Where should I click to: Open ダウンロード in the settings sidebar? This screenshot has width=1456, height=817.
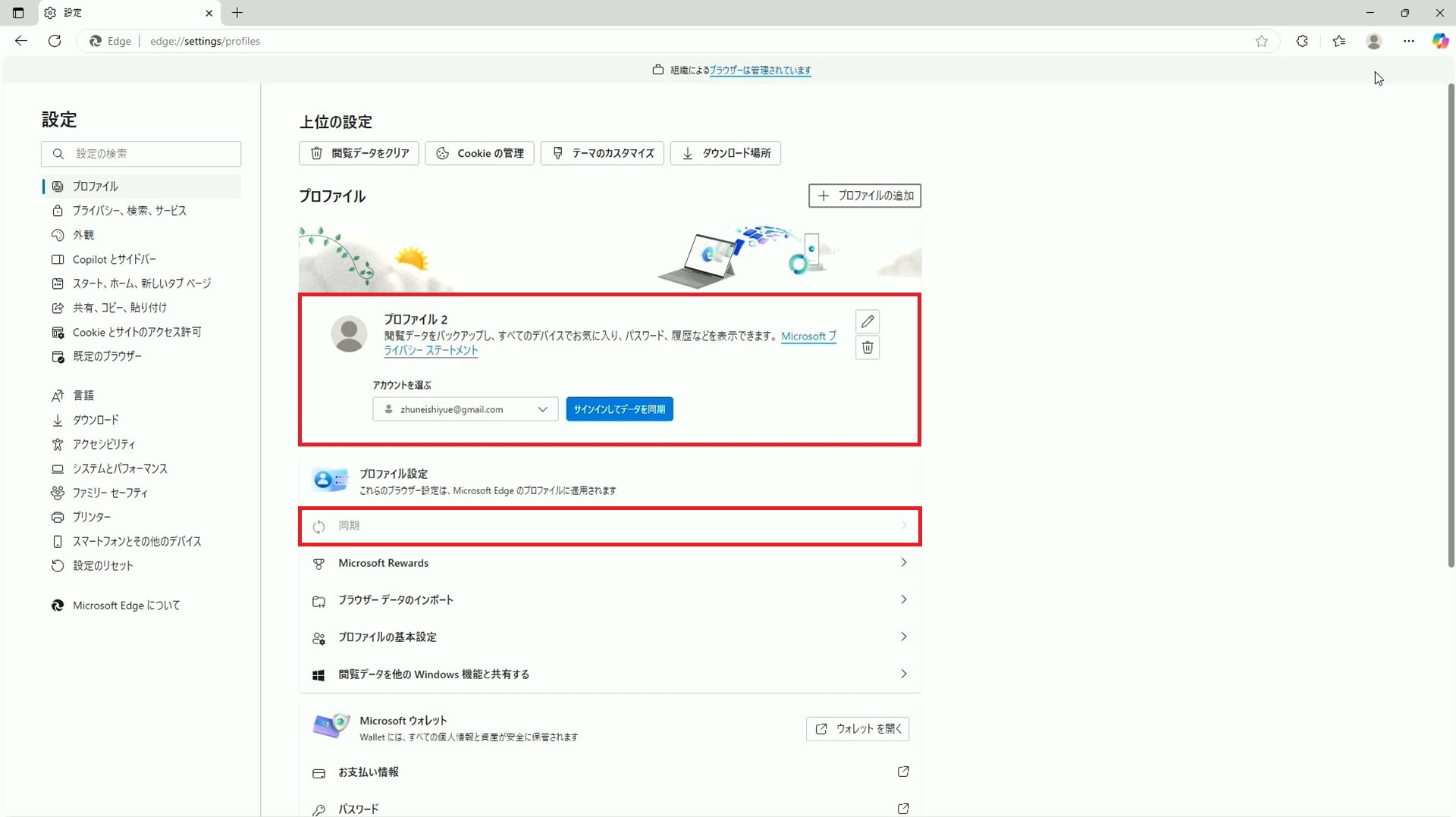[x=96, y=420]
